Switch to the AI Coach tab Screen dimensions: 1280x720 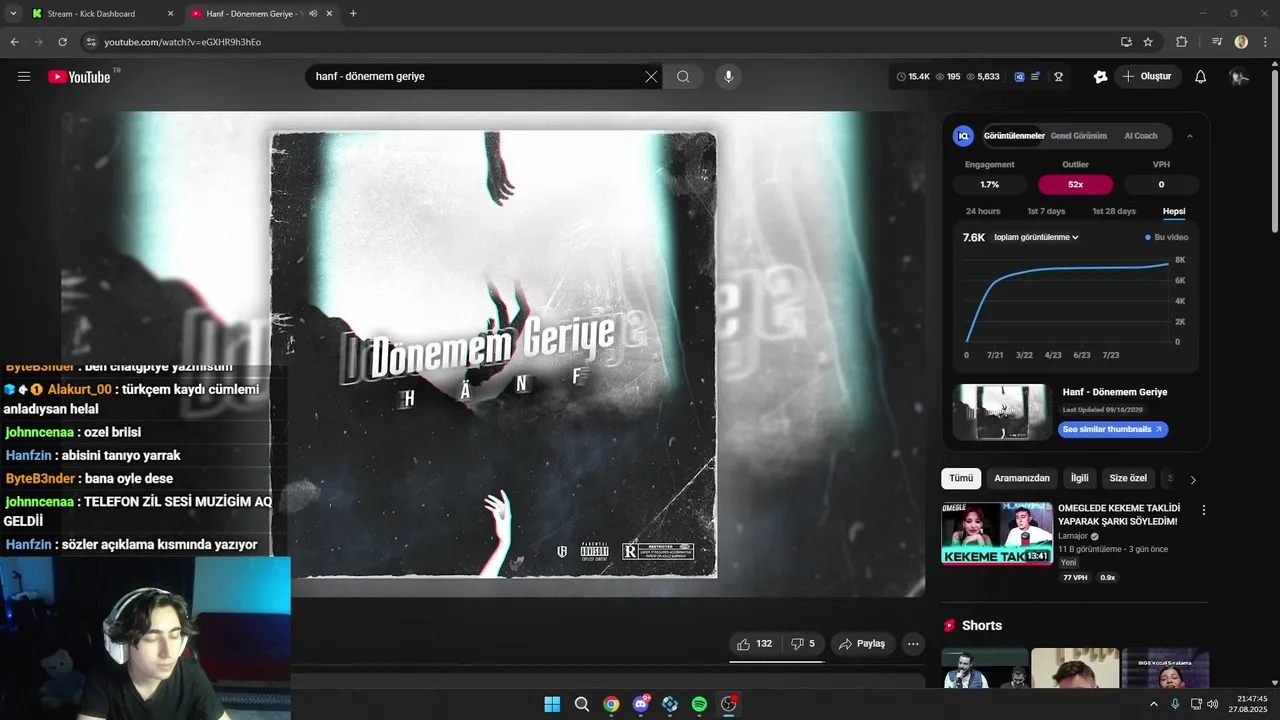pyautogui.click(x=1141, y=136)
